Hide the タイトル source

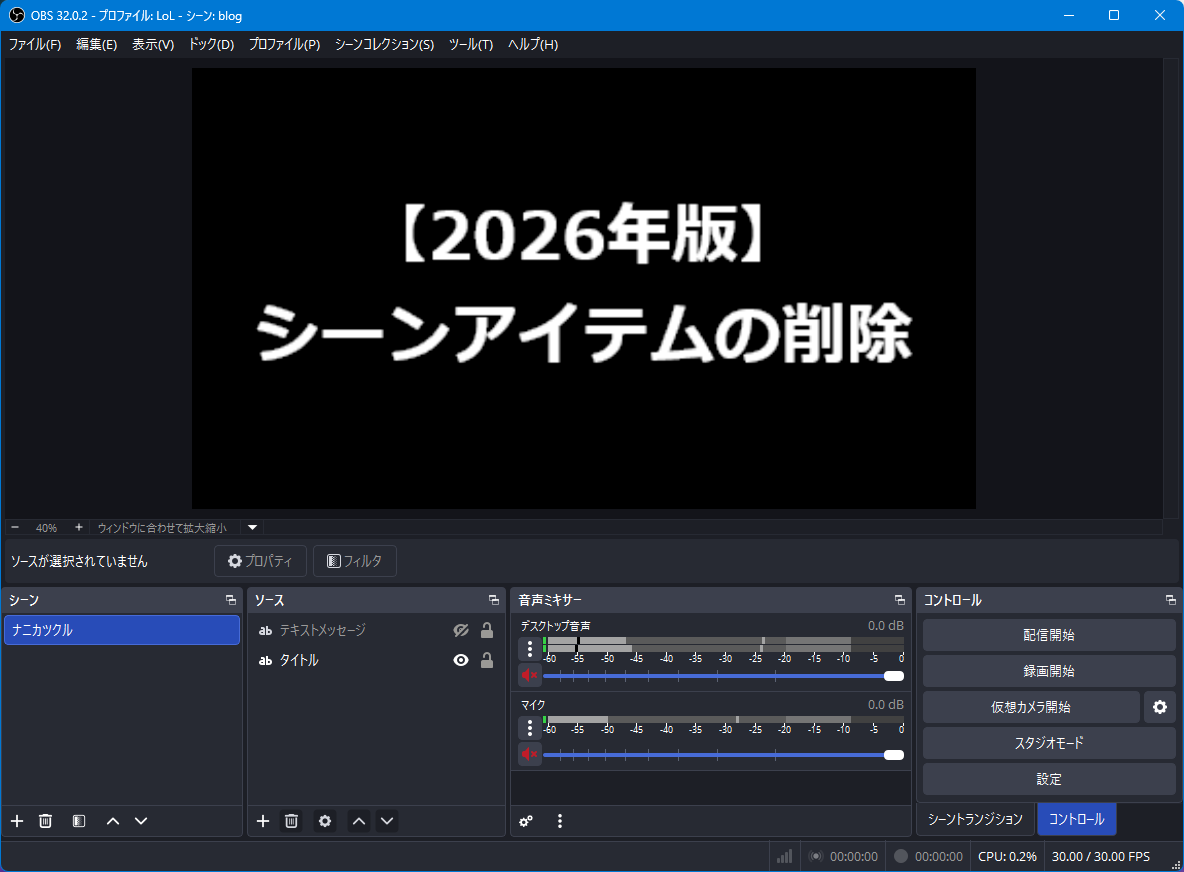coord(460,658)
